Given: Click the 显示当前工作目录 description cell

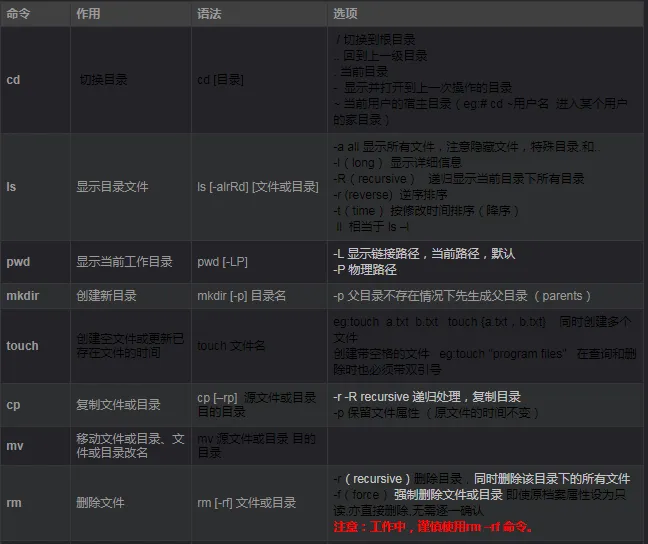Looking at the screenshot, I should (131, 262).
